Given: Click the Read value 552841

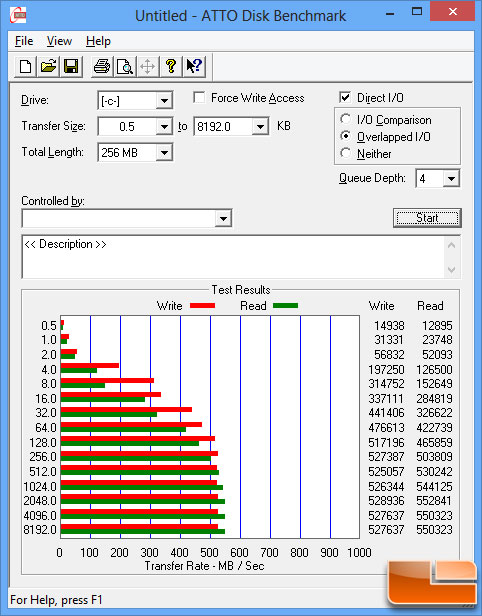Looking at the screenshot, I should coord(434,500).
